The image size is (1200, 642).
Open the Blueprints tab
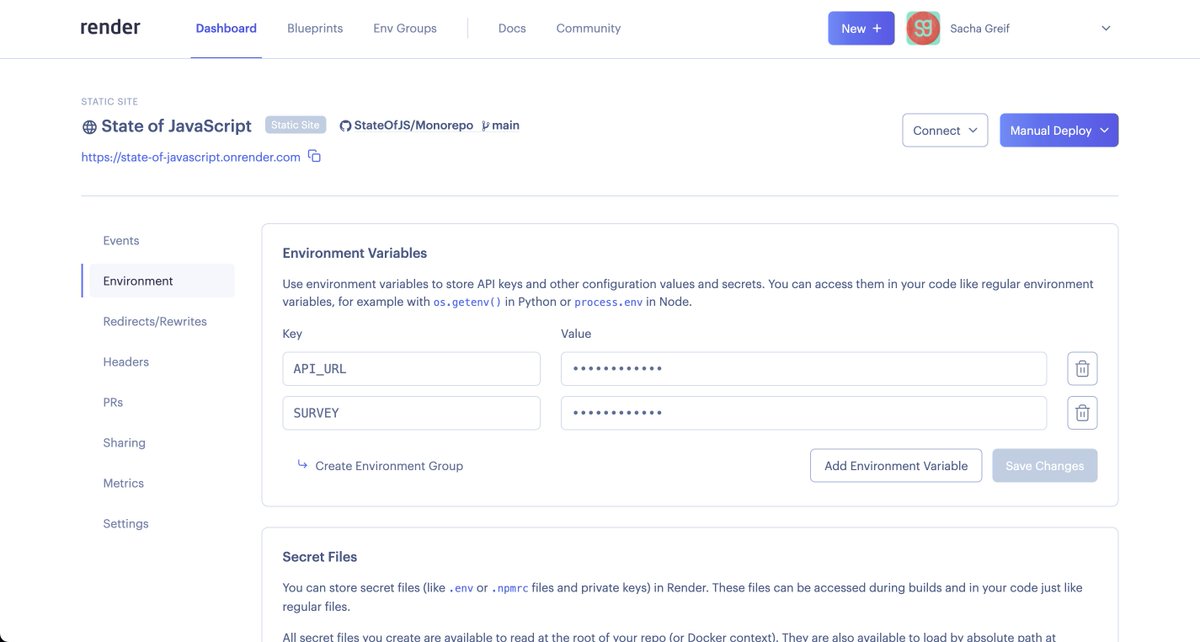coord(315,28)
